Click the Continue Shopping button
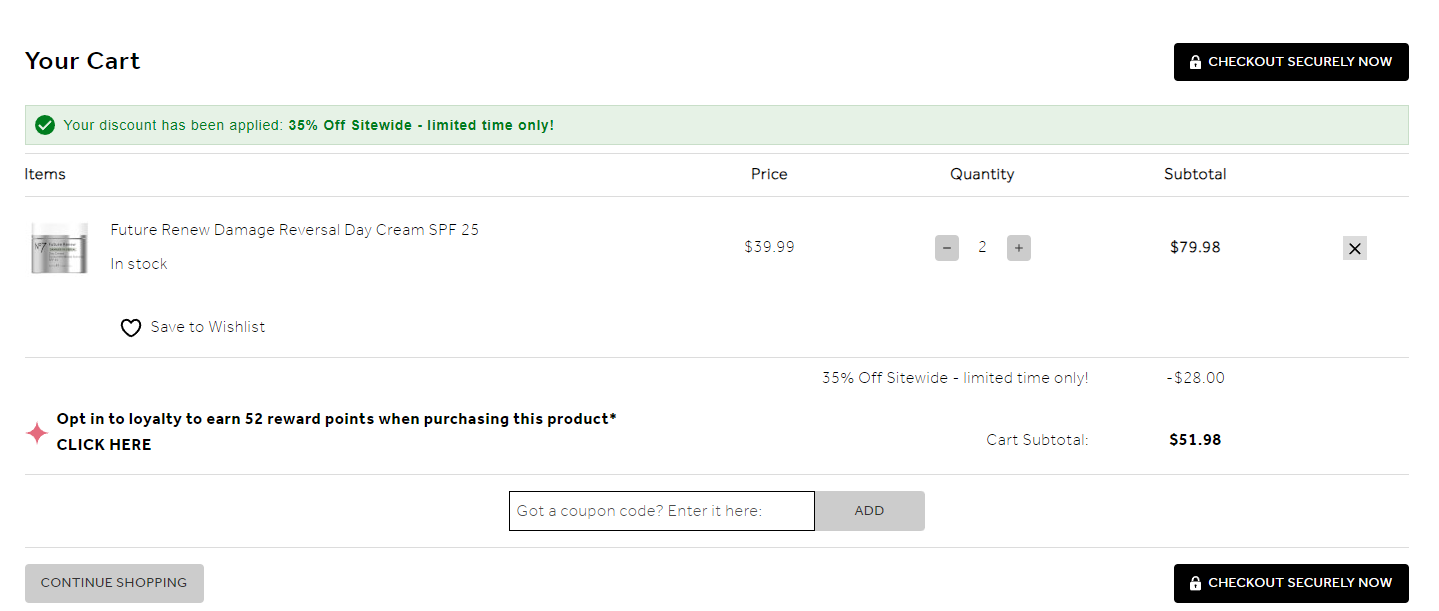 114,583
